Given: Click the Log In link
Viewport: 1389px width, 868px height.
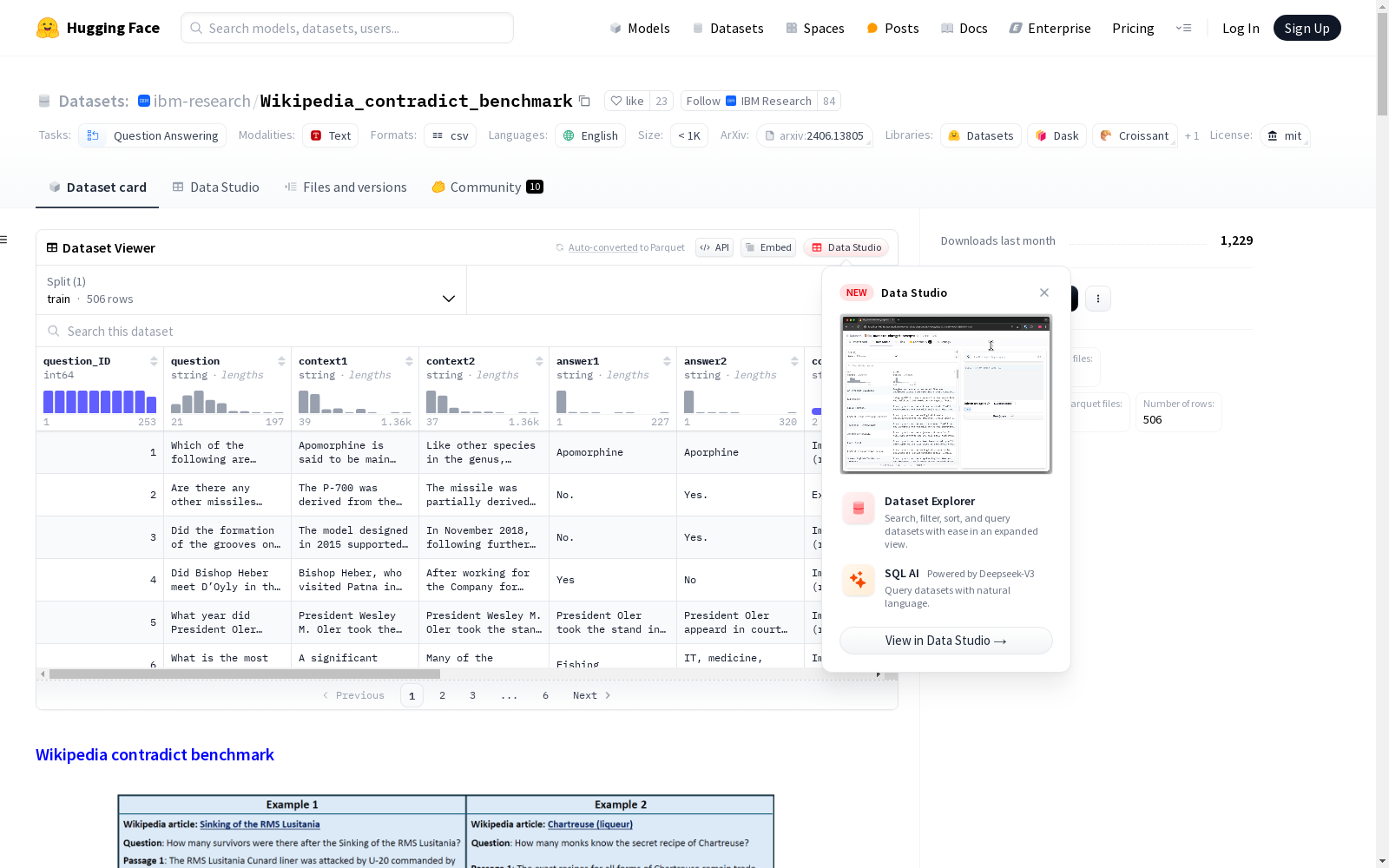Looking at the screenshot, I should [x=1241, y=28].
